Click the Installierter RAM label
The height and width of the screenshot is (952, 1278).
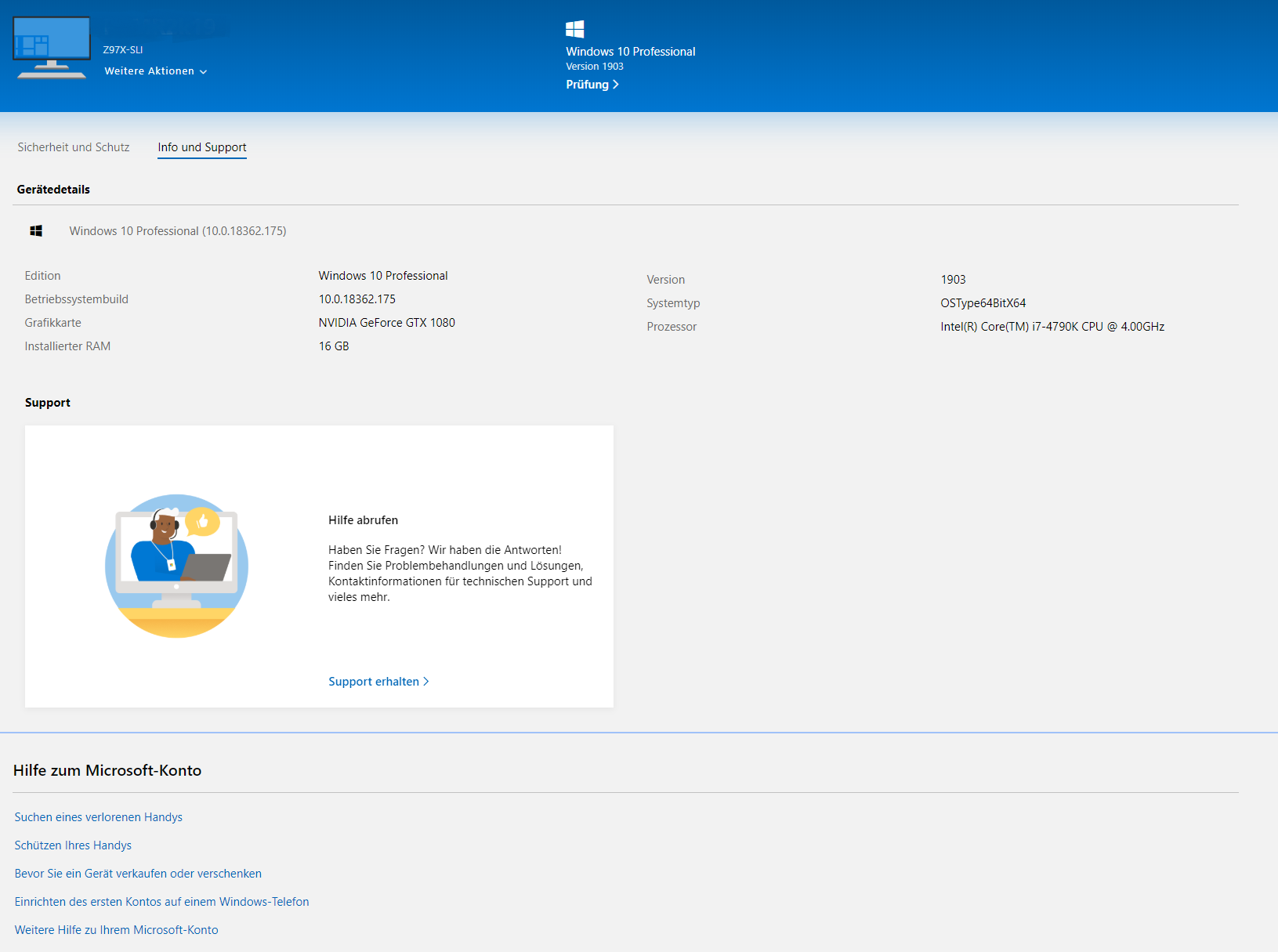tap(67, 346)
